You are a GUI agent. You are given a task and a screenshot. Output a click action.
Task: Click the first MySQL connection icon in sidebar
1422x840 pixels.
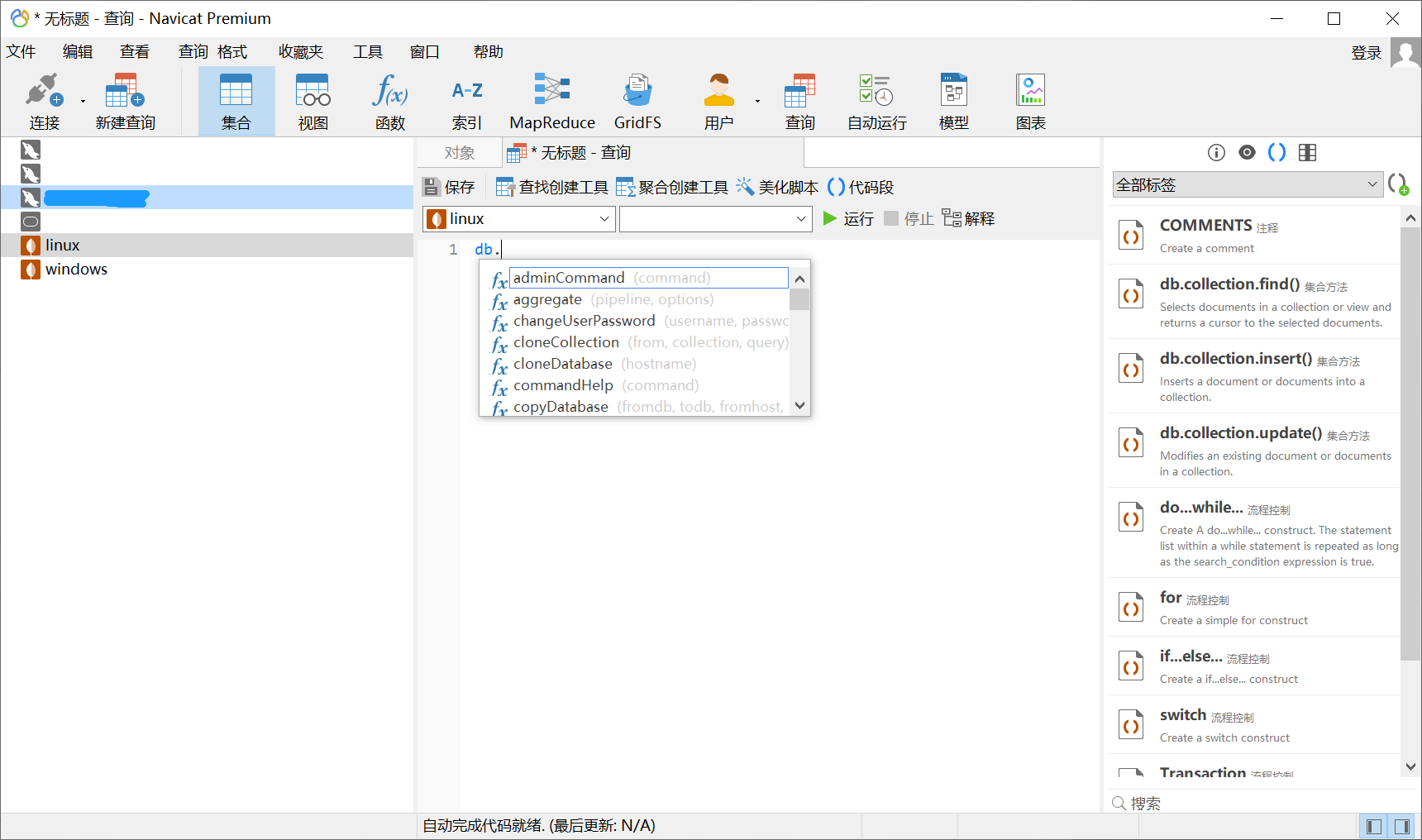point(31,150)
